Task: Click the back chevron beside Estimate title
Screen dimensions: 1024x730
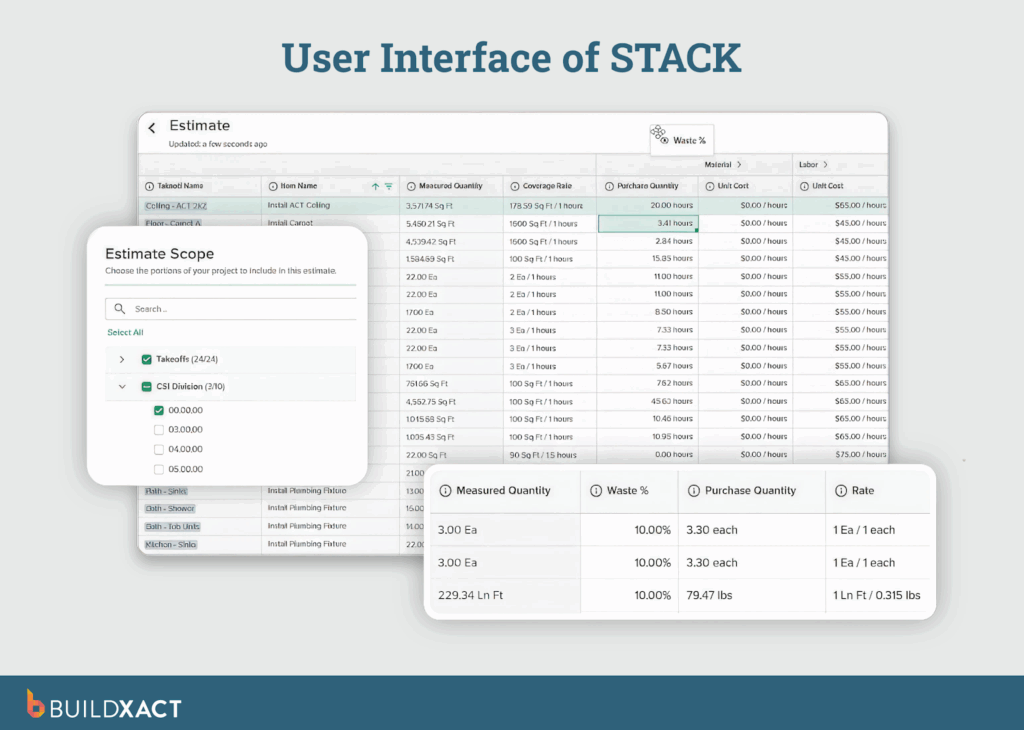Action: pyautogui.click(x=151, y=126)
